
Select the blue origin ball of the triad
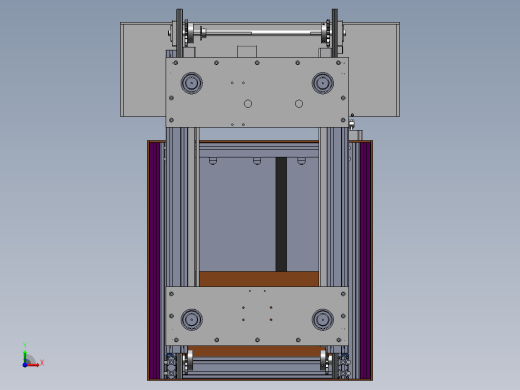25,365
